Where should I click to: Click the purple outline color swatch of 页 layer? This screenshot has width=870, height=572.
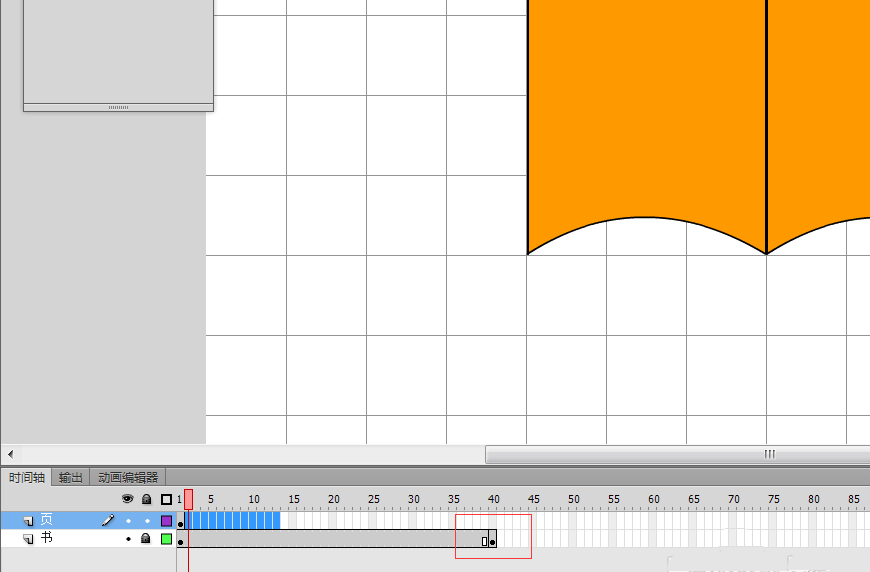pos(166,520)
